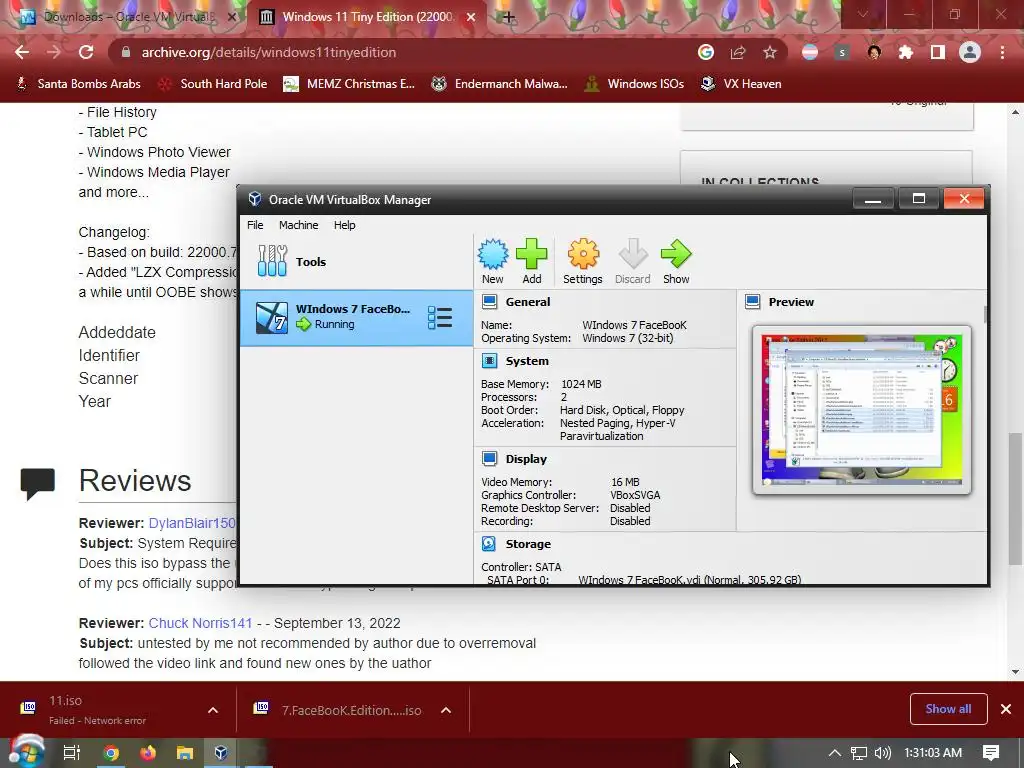Create a new VM with New icon

pos(492,261)
